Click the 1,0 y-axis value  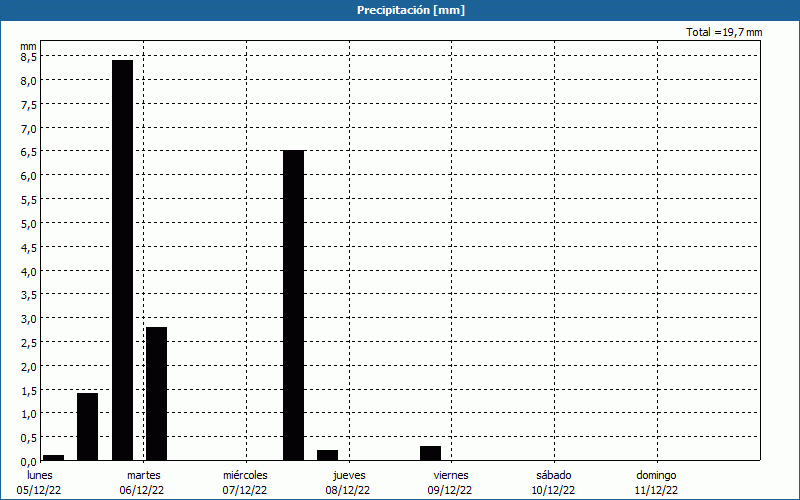[x=29, y=414]
